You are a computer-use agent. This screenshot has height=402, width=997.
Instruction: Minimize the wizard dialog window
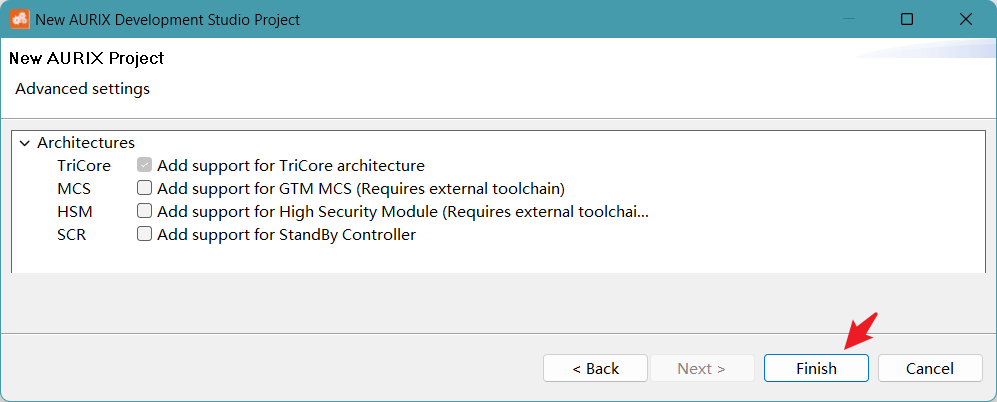pos(849,19)
